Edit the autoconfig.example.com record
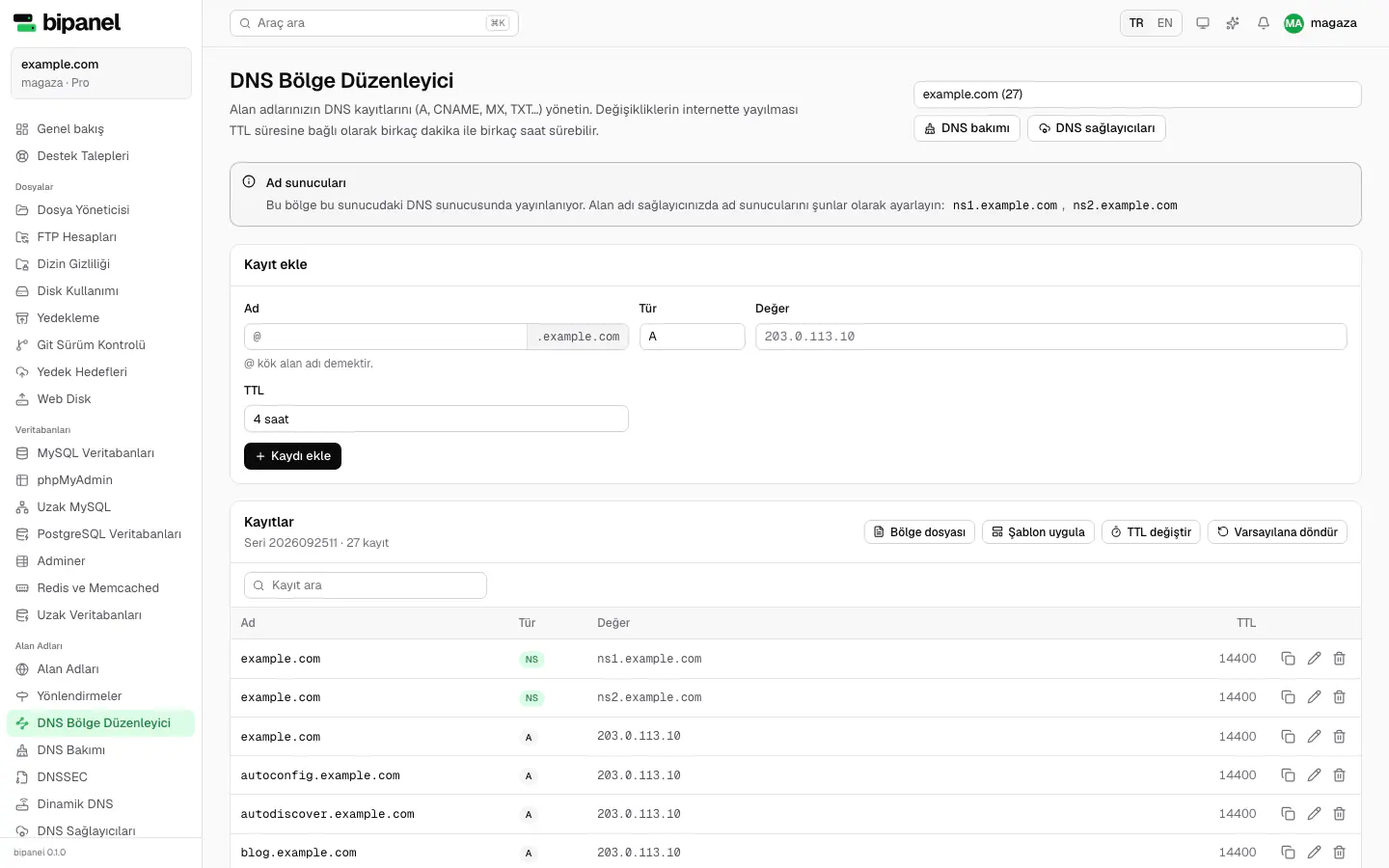The height and width of the screenshot is (868, 1389). click(1314, 775)
